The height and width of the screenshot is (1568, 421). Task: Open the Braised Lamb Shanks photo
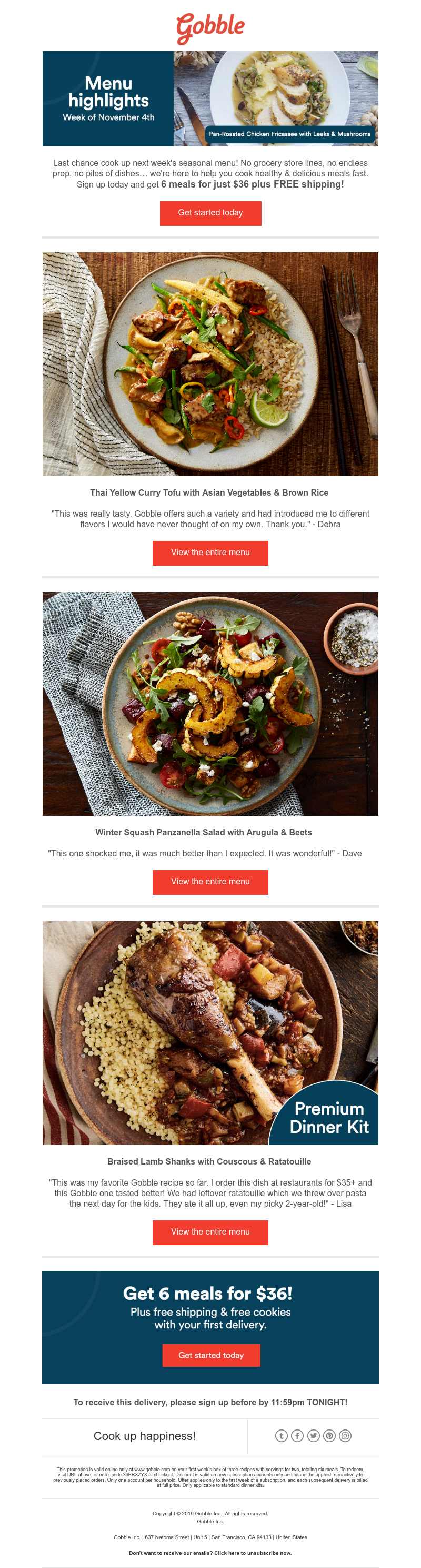210,1033
